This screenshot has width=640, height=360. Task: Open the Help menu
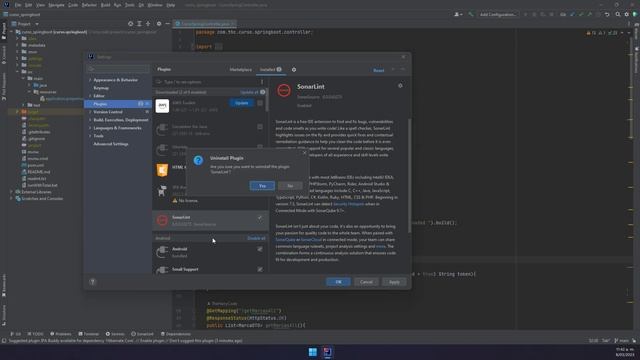[171, 5]
